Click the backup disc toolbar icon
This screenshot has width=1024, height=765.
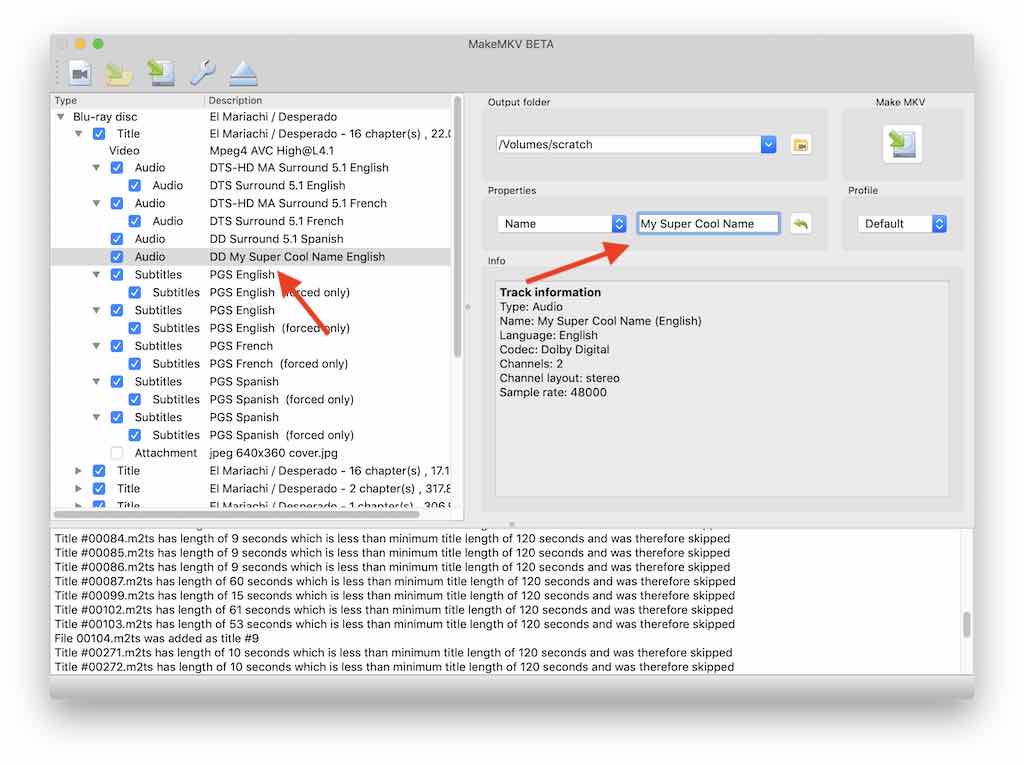[x=161, y=73]
